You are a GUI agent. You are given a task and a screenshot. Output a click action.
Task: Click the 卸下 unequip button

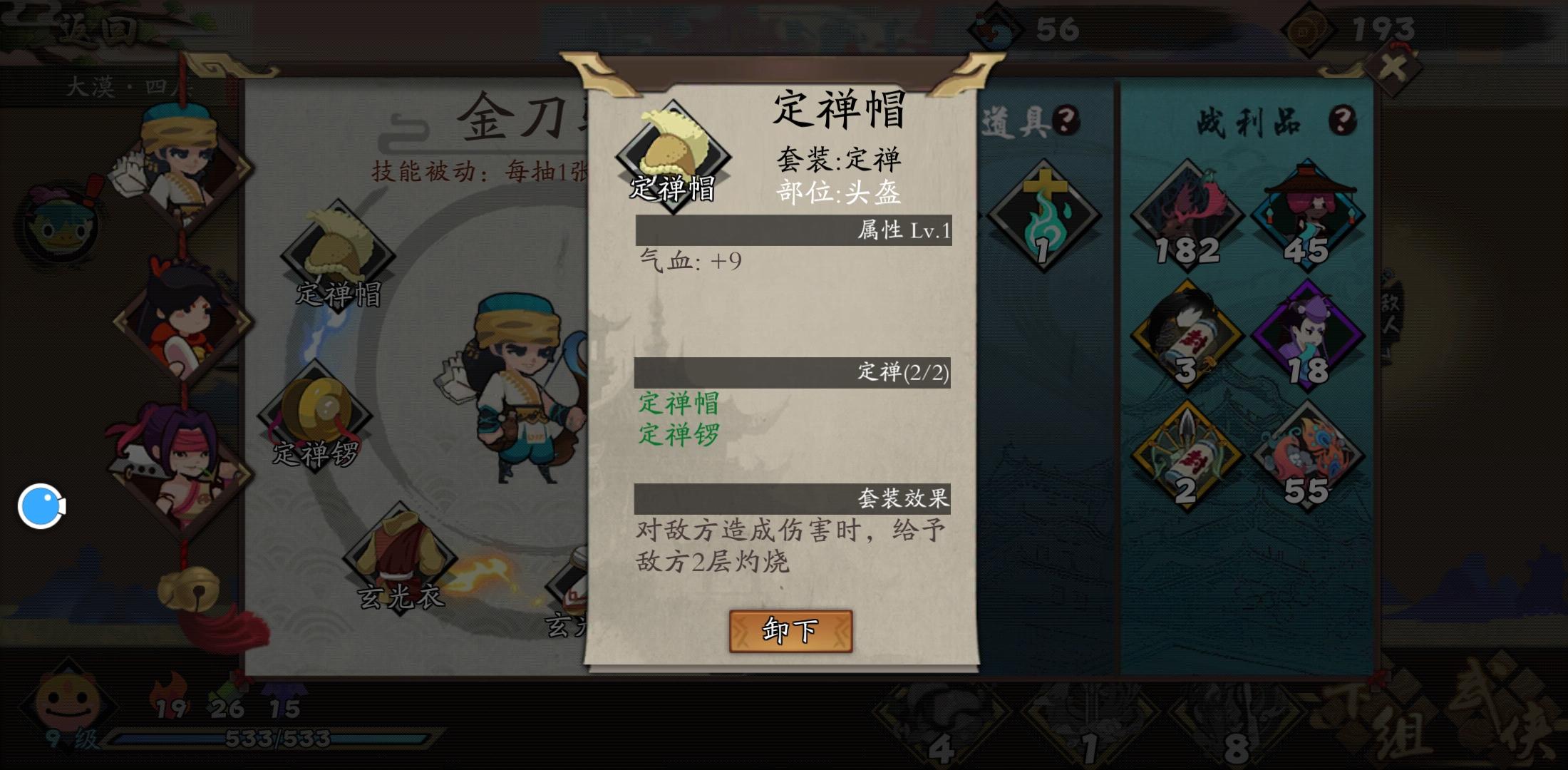tap(790, 631)
